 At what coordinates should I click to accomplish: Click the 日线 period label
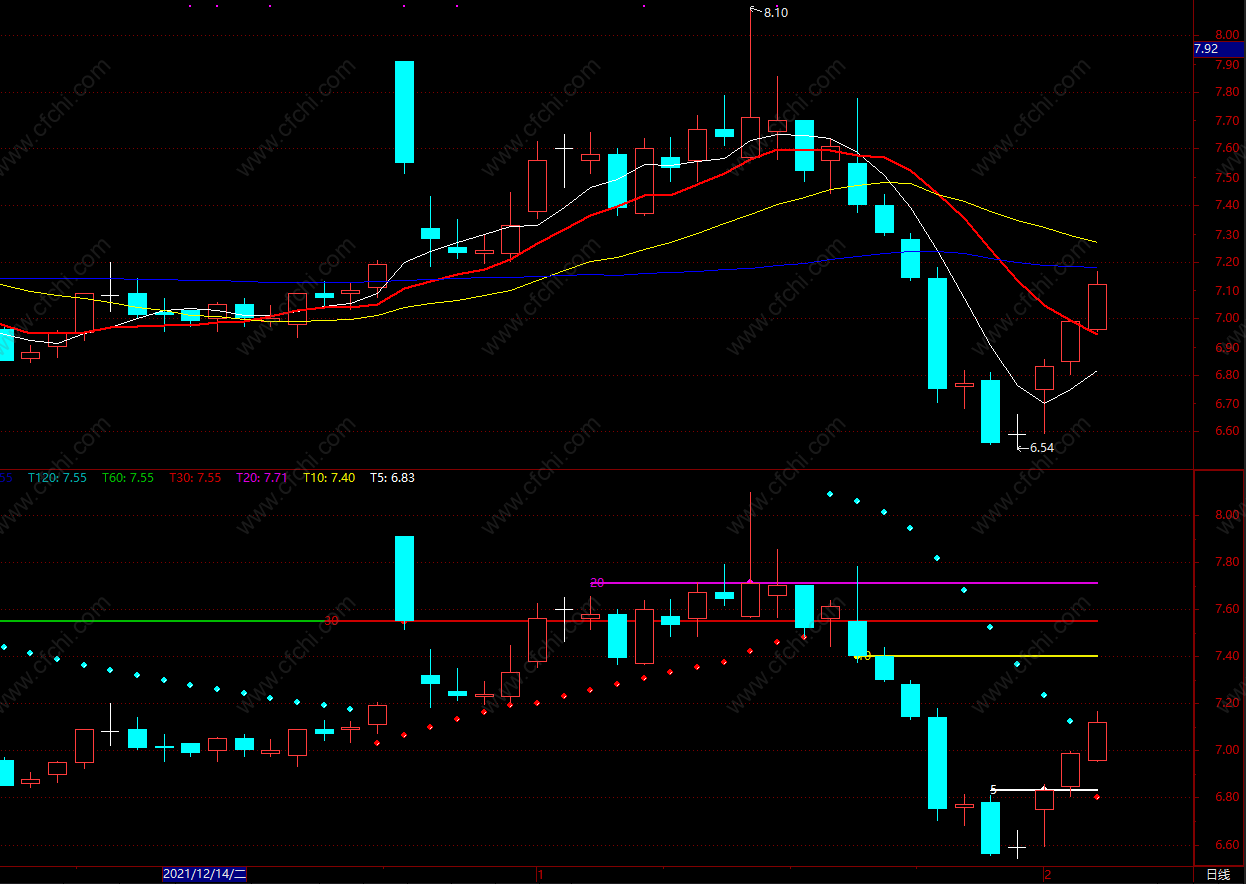point(1217,875)
